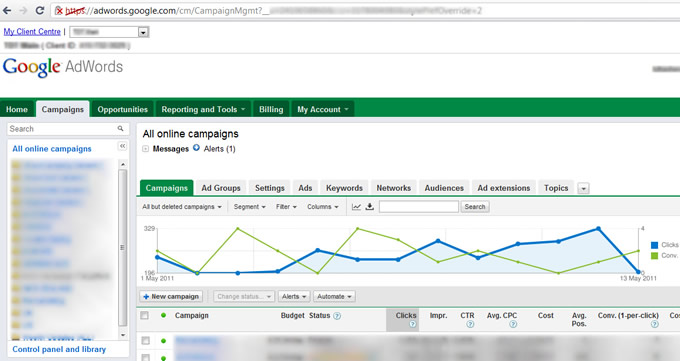Go to Home tab

point(17,109)
